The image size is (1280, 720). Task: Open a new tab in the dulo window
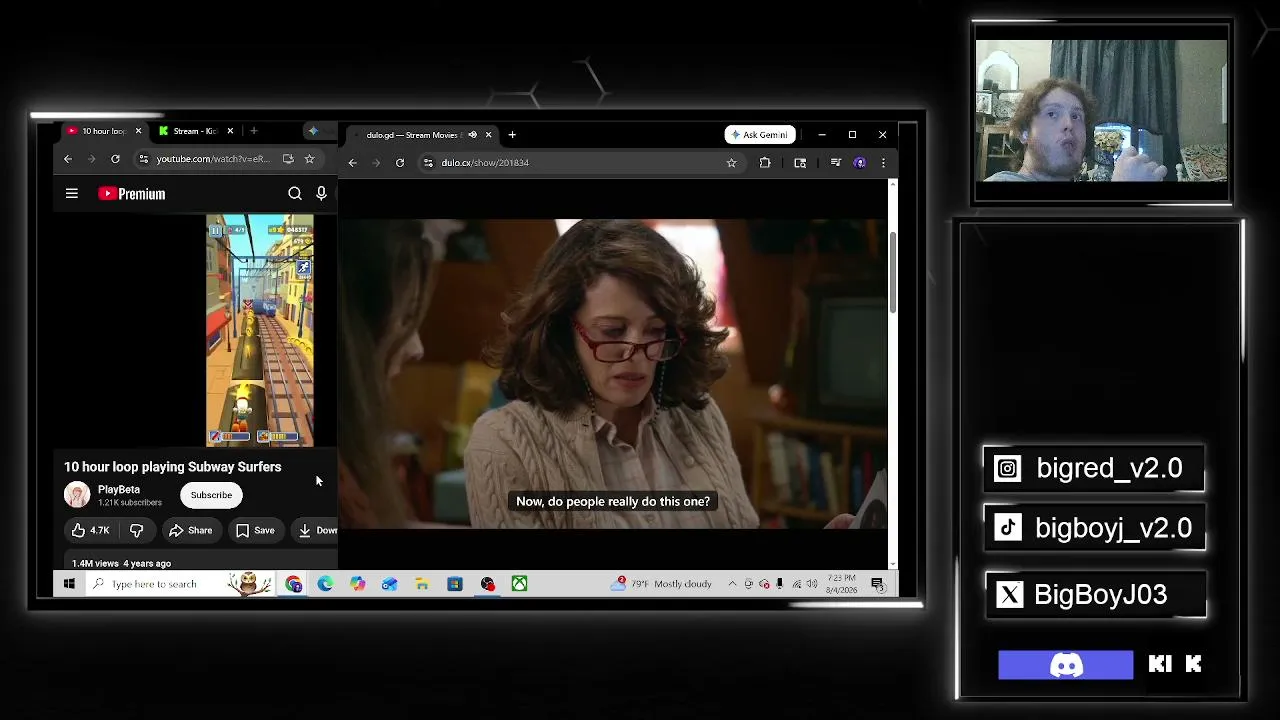(512, 135)
